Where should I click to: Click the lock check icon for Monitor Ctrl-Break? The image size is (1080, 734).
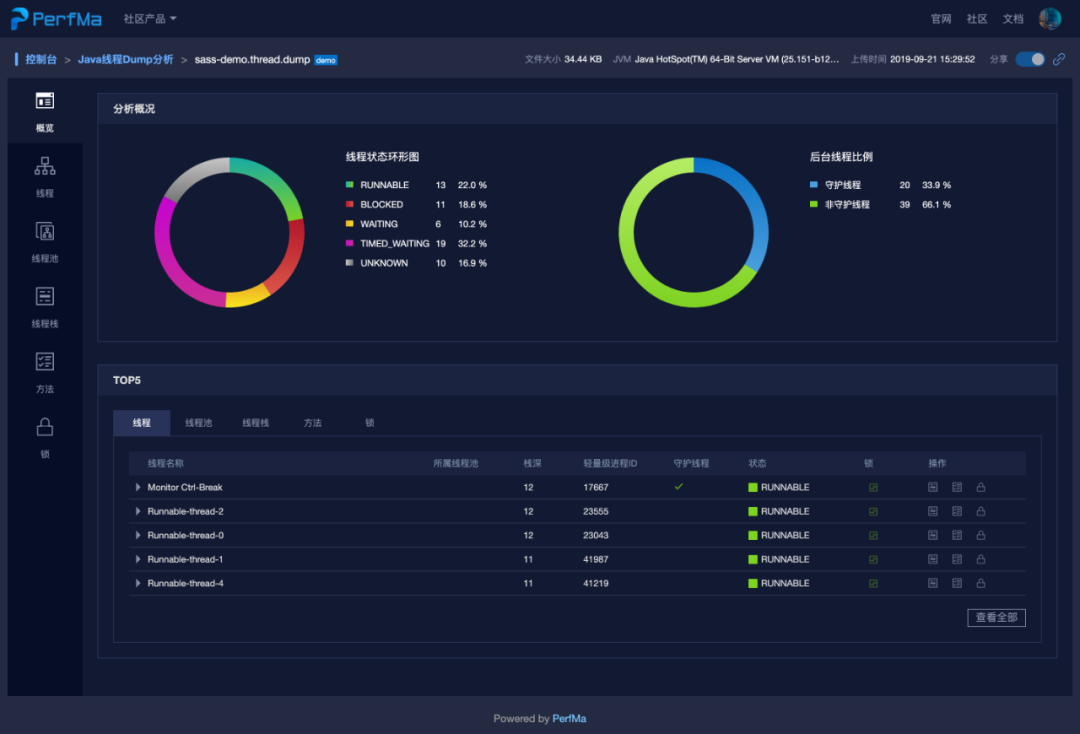873,487
